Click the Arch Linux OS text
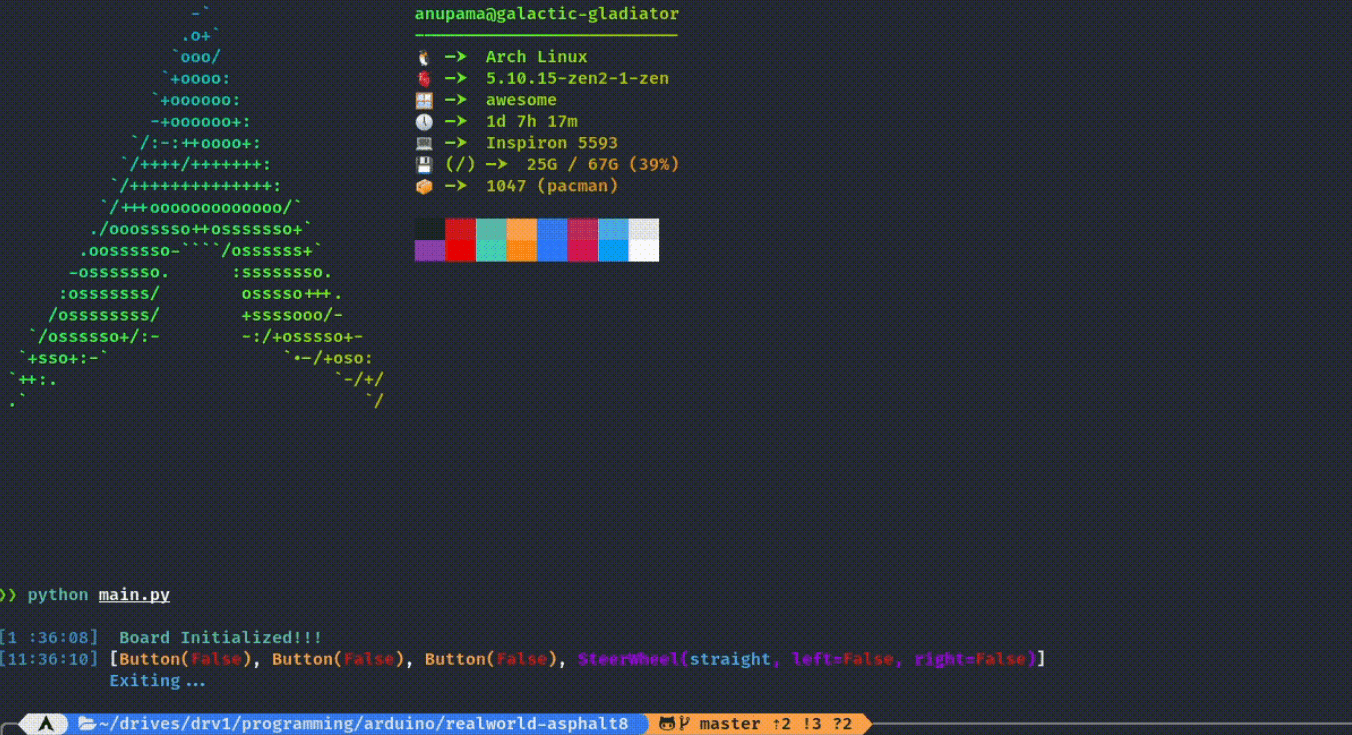The width and height of the screenshot is (1352, 735). 537,57
